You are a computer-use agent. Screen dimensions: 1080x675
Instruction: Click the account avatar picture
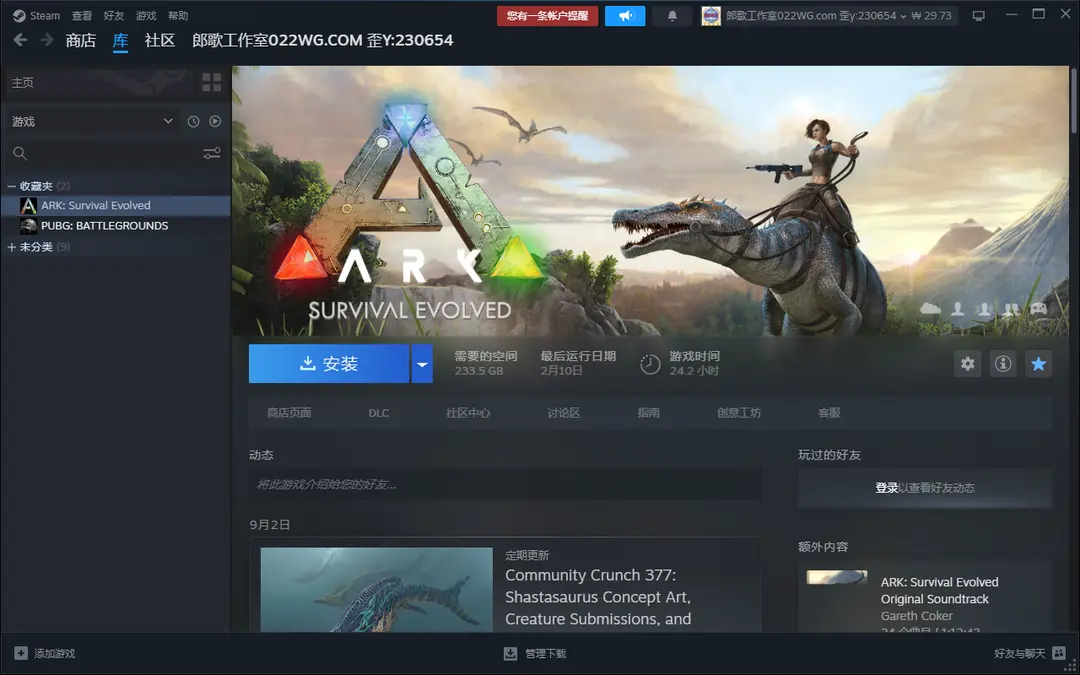[711, 15]
